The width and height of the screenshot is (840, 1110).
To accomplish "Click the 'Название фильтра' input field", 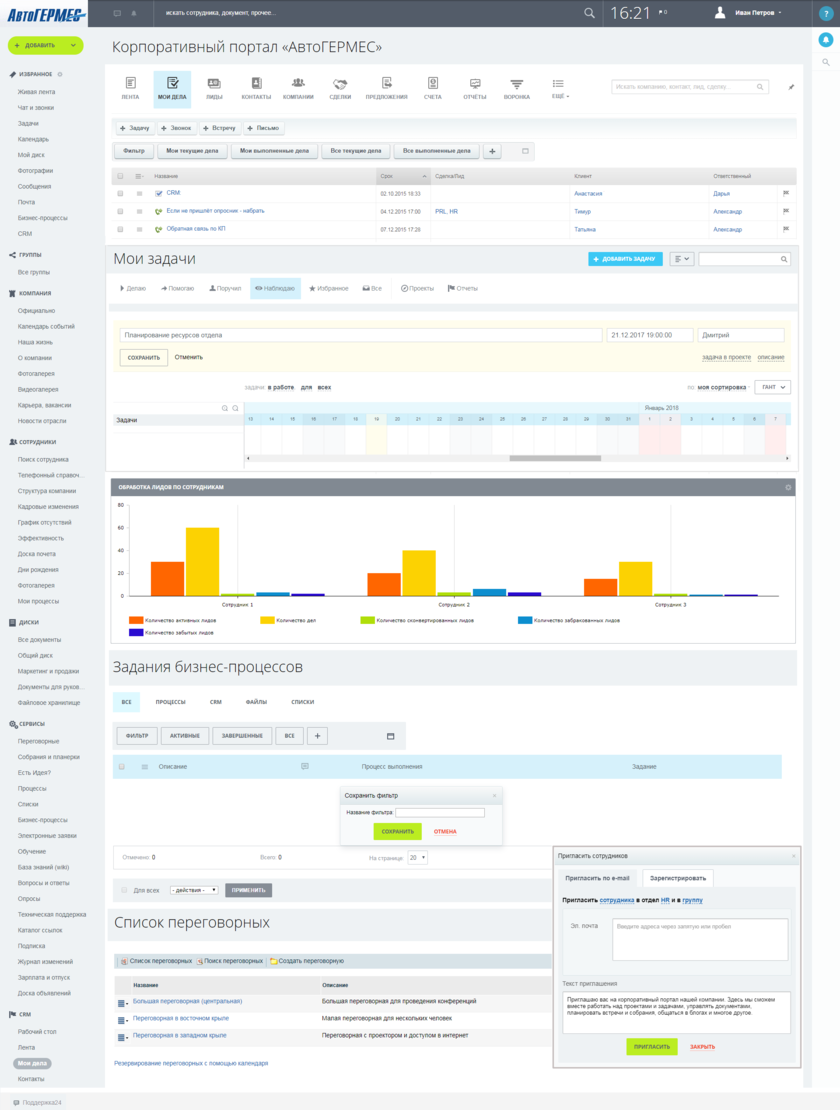I will tap(440, 813).
